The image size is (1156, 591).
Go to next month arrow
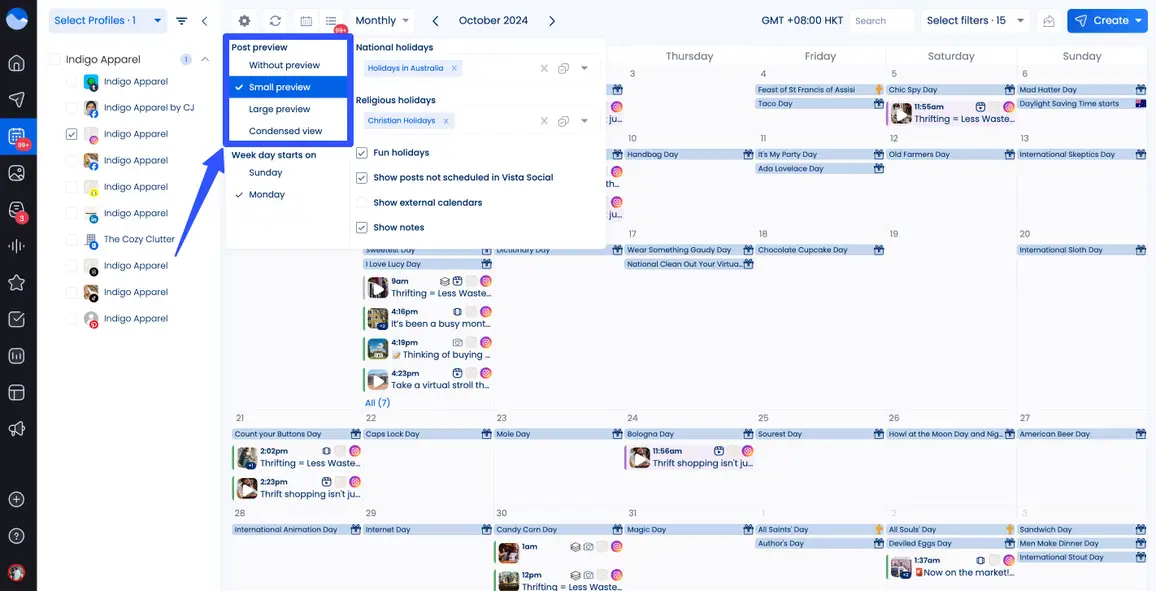(x=552, y=21)
